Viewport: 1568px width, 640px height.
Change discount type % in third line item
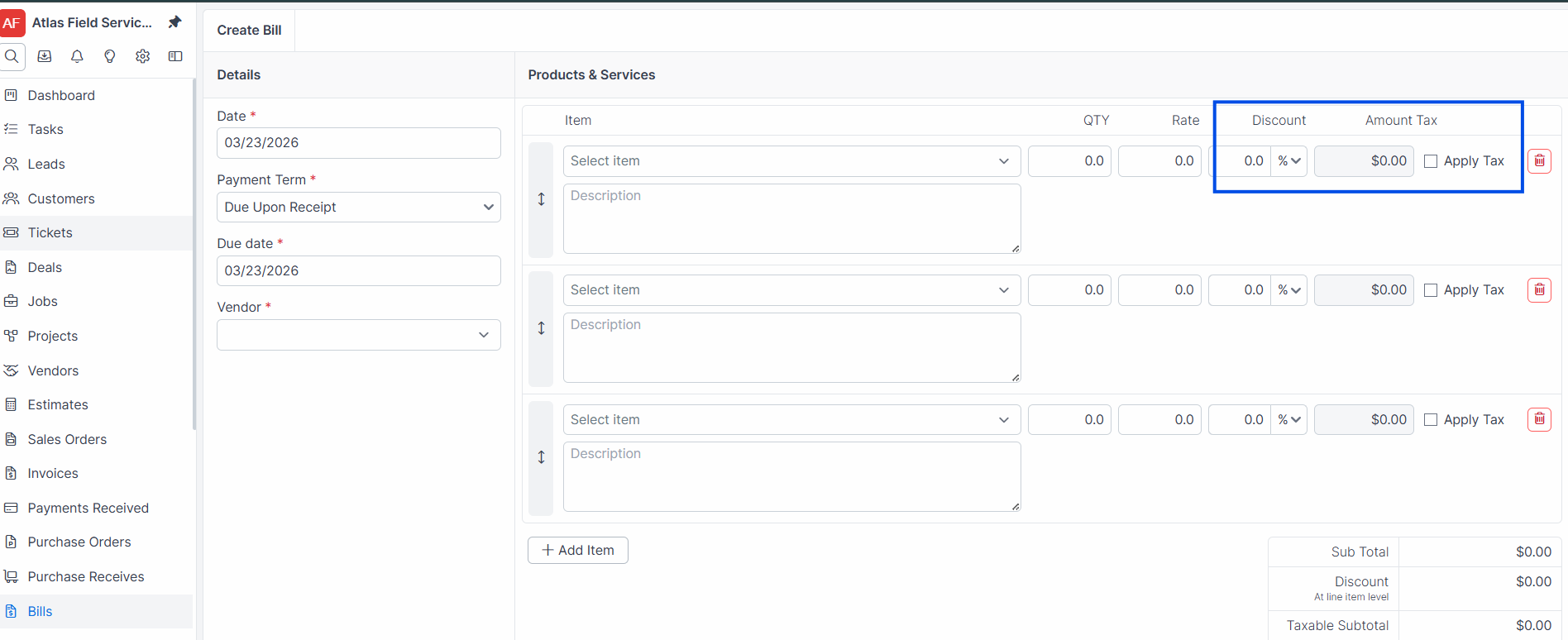click(1288, 420)
